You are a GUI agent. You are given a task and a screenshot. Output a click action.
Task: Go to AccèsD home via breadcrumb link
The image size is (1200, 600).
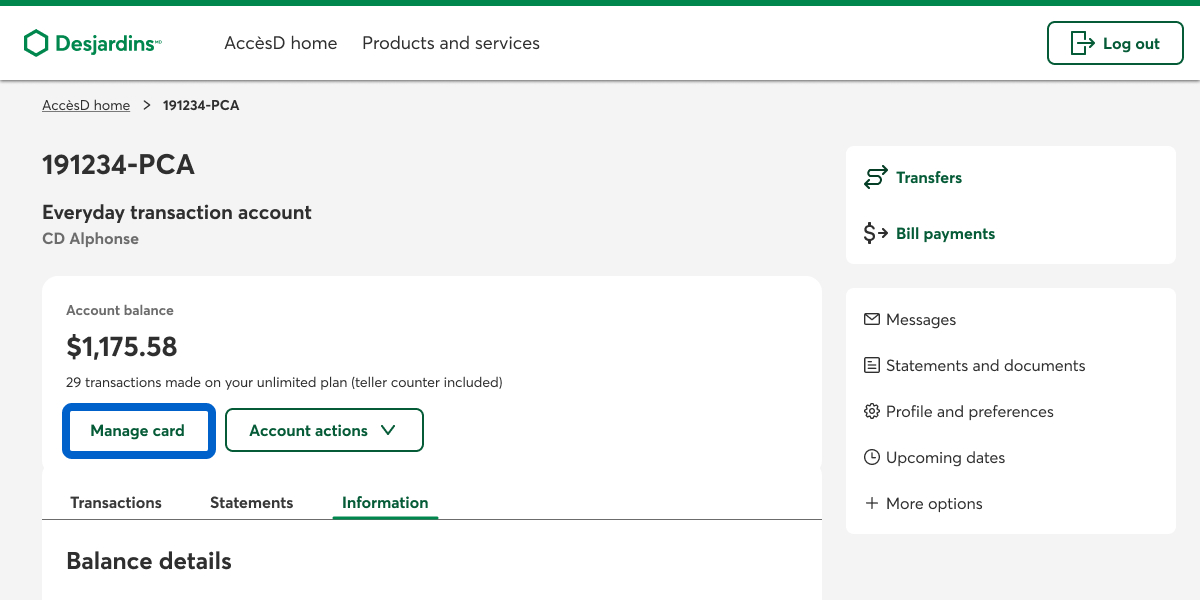[x=86, y=105]
